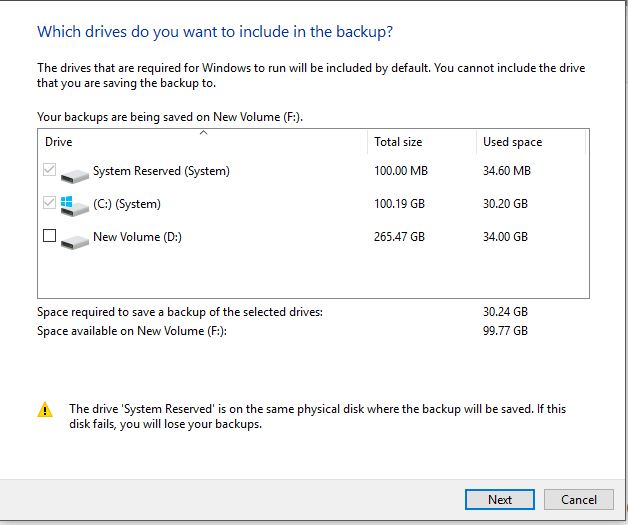Click the 'Which drives do you want' heading
Viewport: 628px width, 525px height.
coord(215,32)
